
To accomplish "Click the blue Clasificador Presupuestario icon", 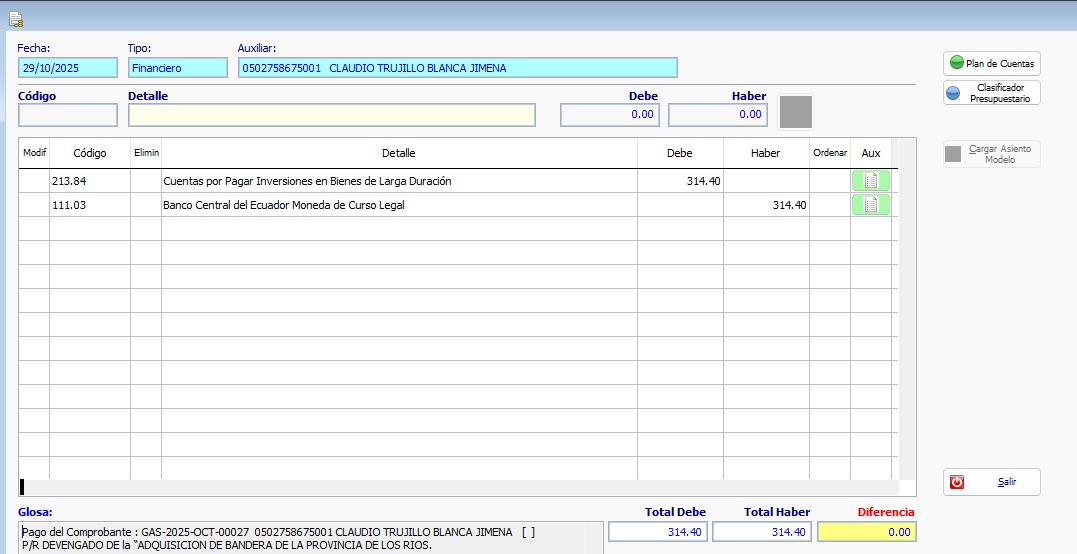I will click(953, 93).
